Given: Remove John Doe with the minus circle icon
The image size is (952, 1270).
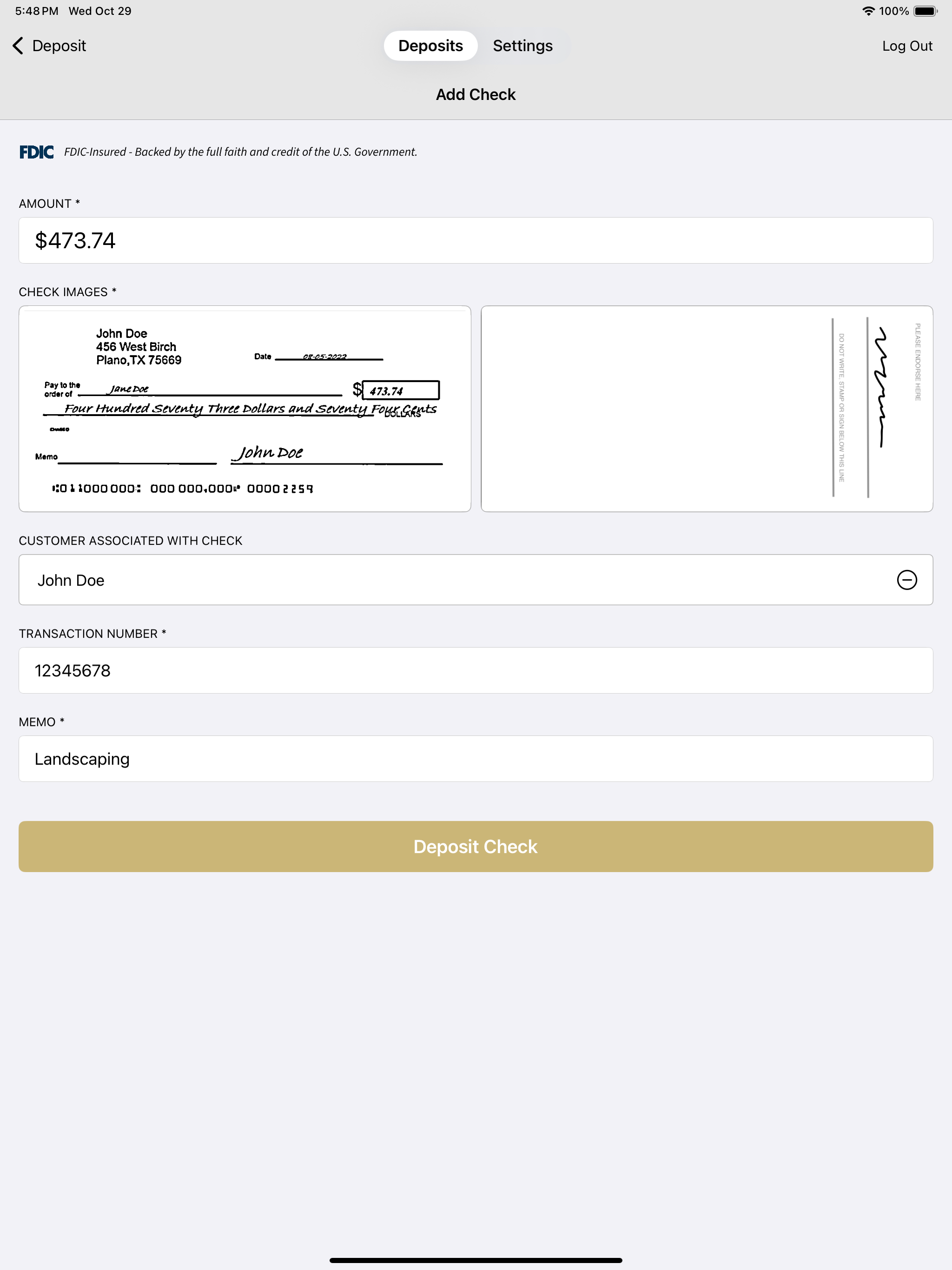Looking at the screenshot, I should (x=906, y=580).
